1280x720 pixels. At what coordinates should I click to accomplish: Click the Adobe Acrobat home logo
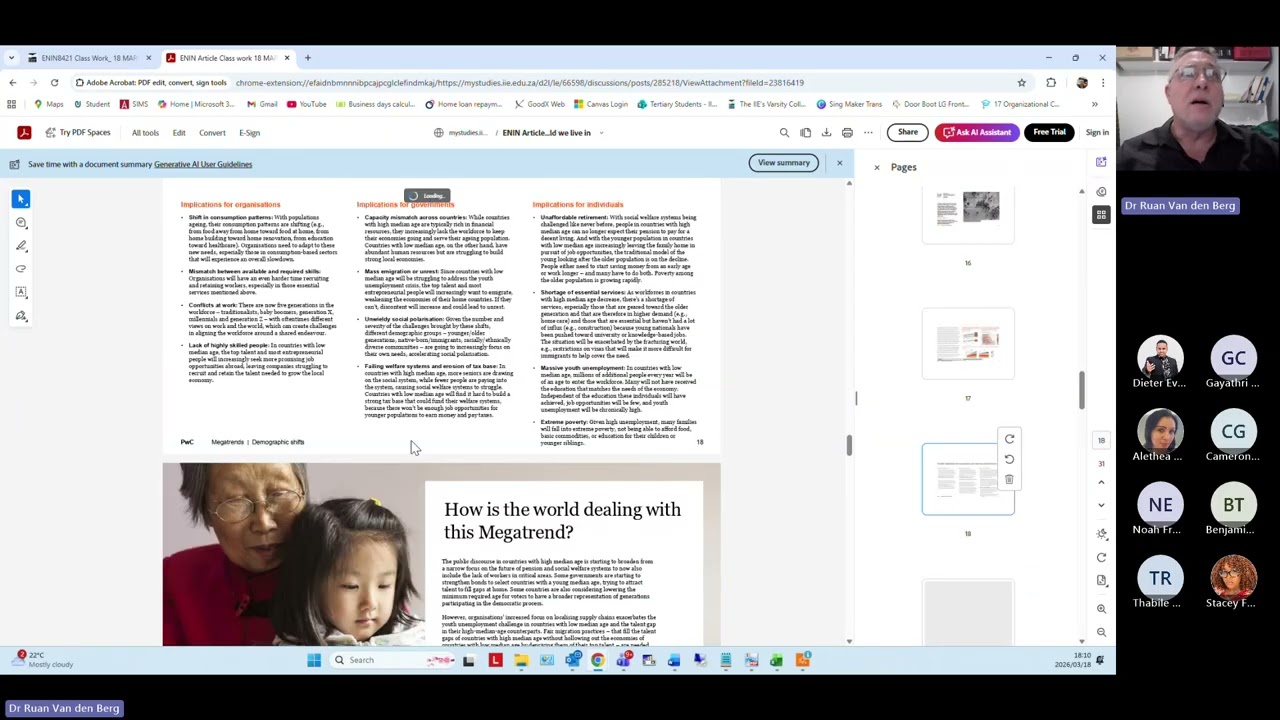[x=24, y=132]
